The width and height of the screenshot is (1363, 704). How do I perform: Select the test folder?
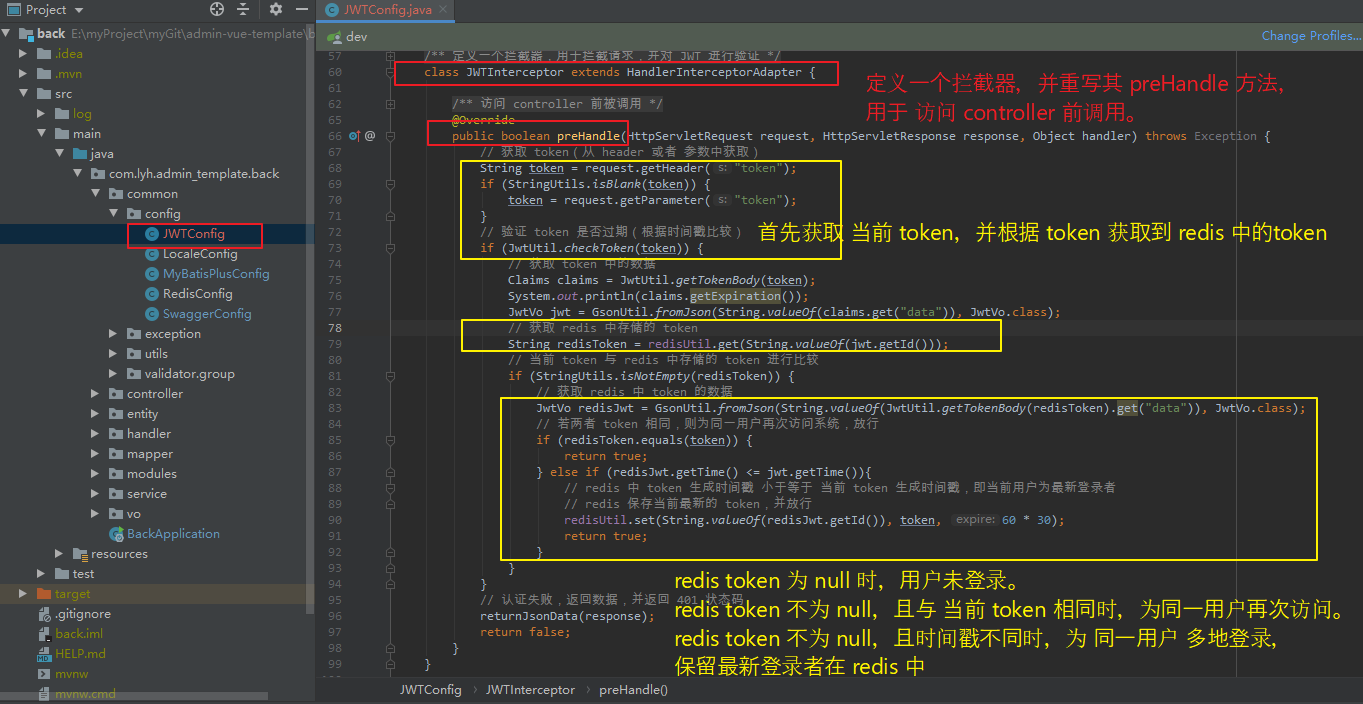tap(83, 573)
